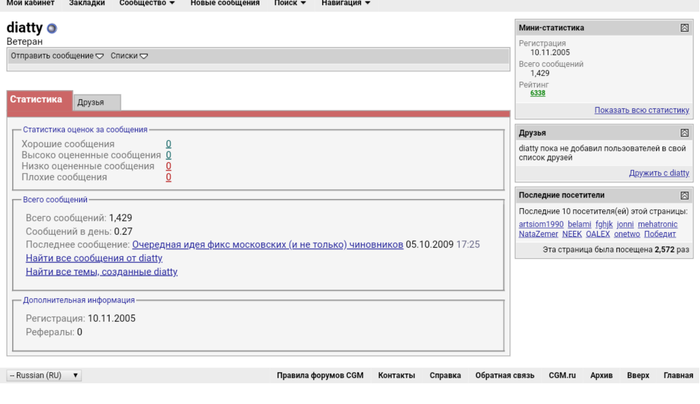The width and height of the screenshot is (700, 404).
Task: Expand the Навигация menu
Action: click(x=346, y=3)
